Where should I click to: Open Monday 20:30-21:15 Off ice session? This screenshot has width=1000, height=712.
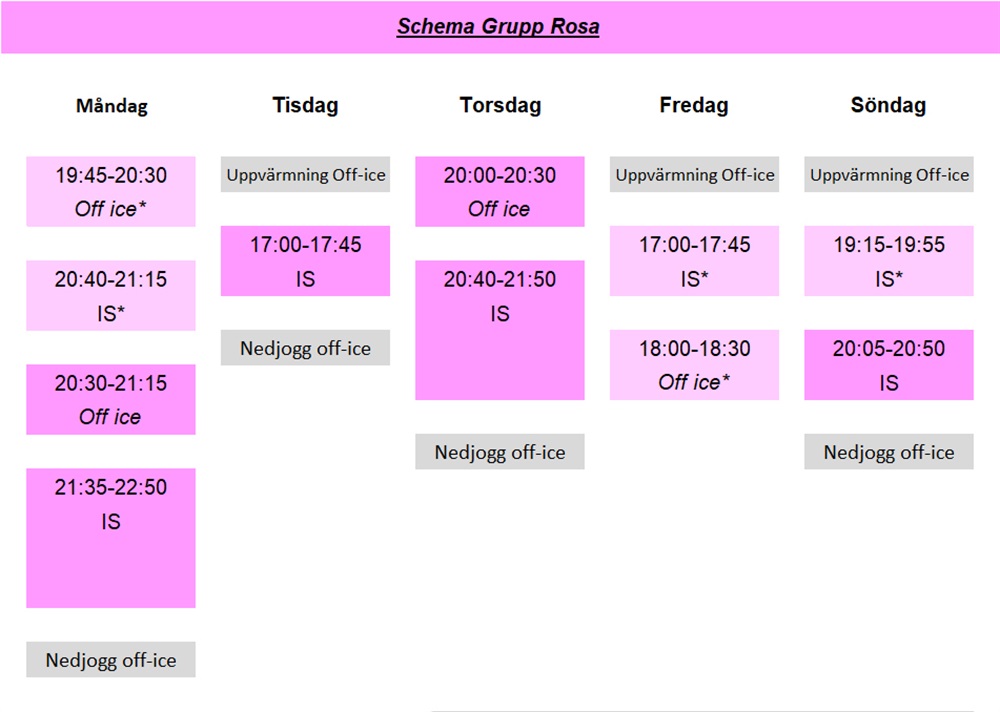pyautogui.click(x=111, y=399)
